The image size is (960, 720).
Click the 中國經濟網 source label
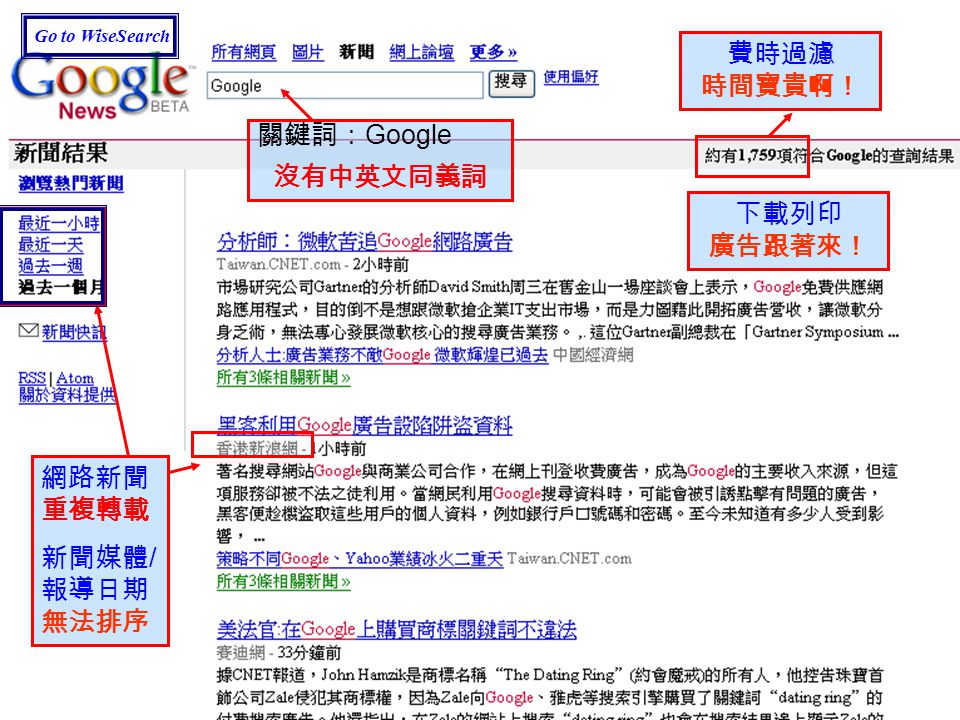click(x=593, y=354)
